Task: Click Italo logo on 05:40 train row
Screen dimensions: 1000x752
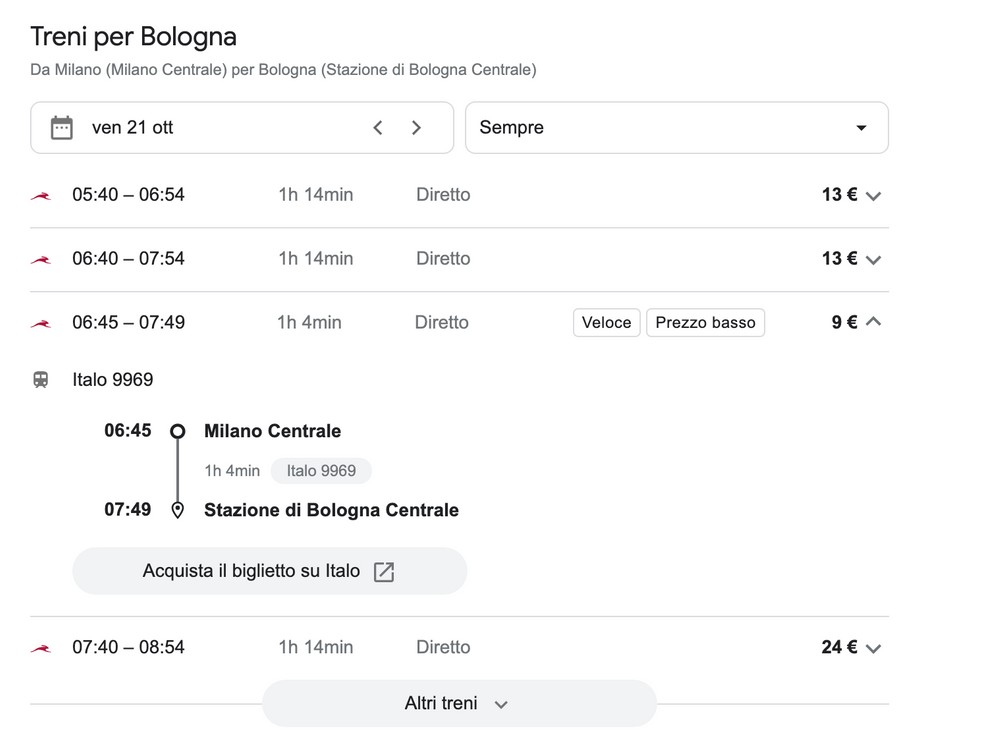Action: pyautogui.click(x=41, y=196)
